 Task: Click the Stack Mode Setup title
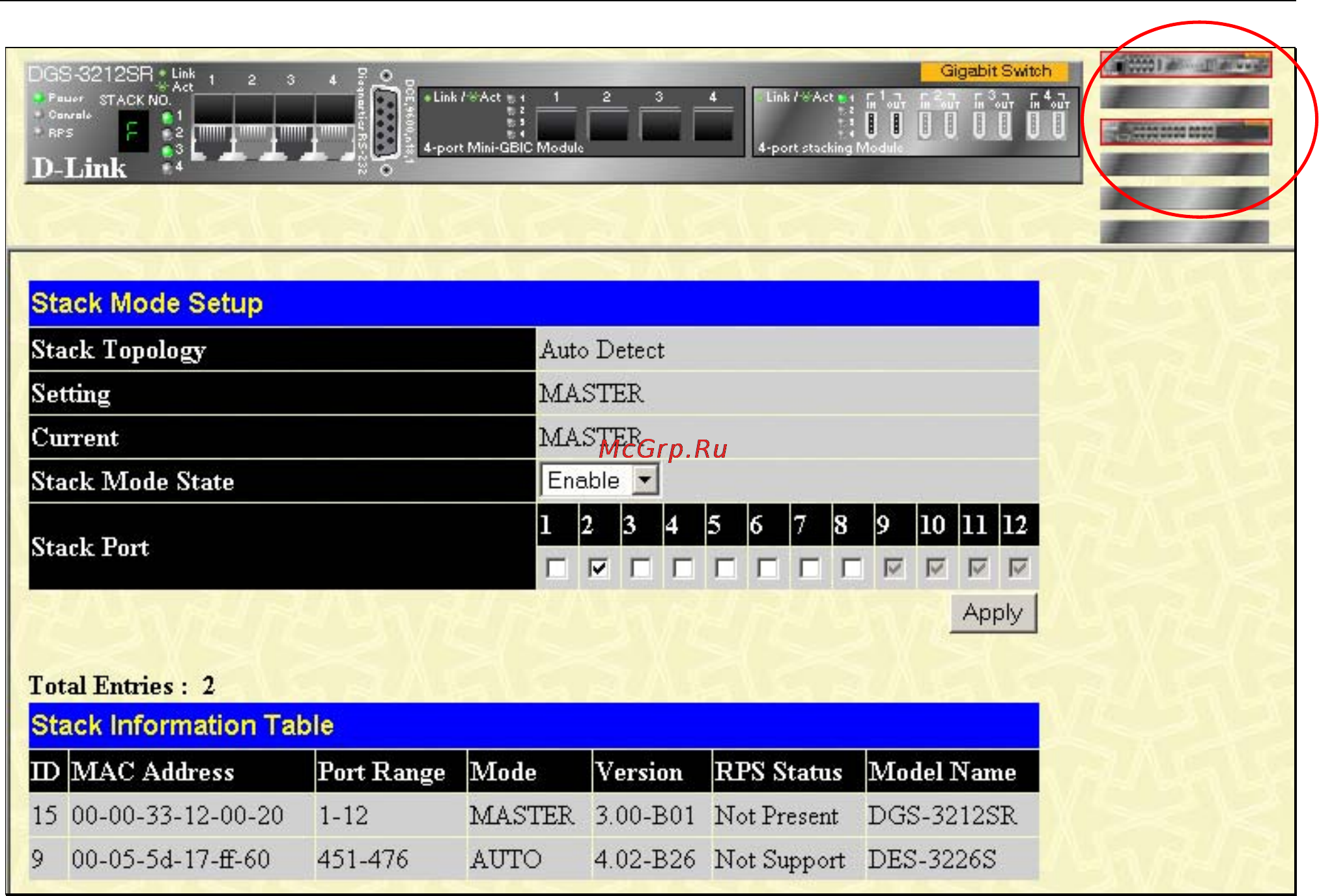pyautogui.click(x=147, y=303)
